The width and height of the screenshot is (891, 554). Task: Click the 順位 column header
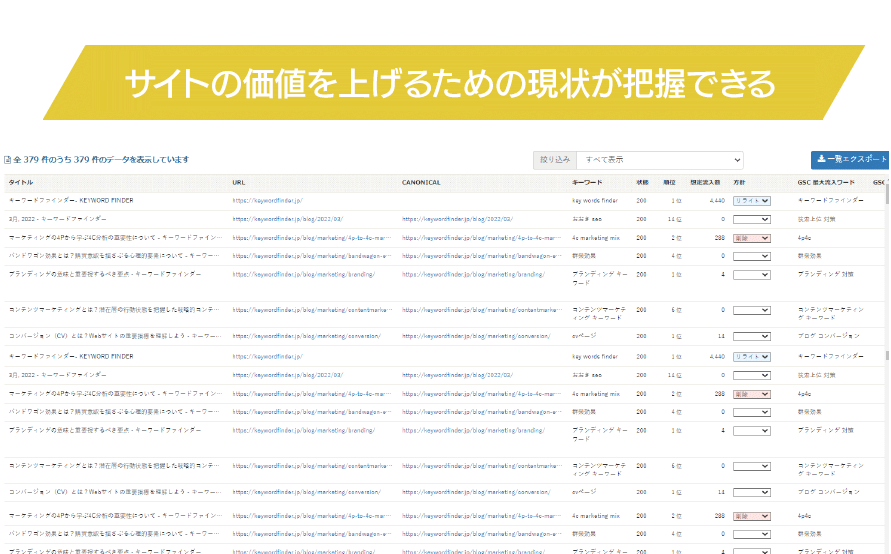click(x=669, y=183)
